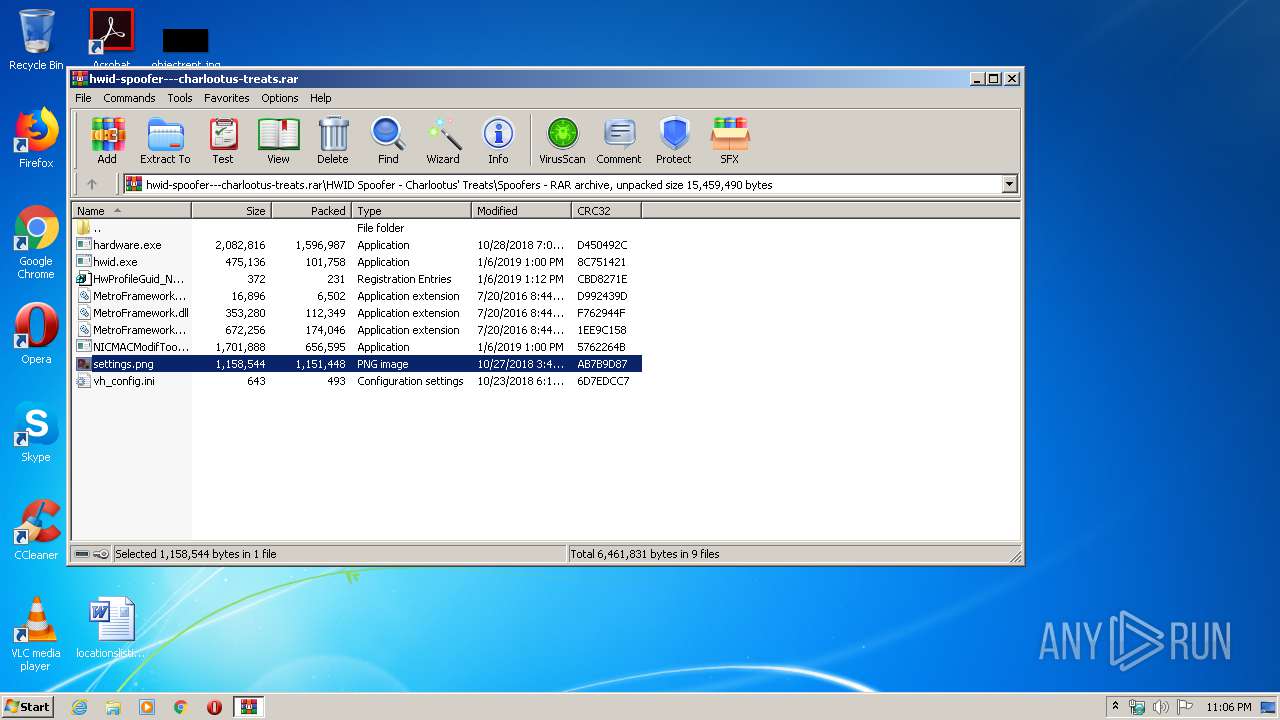Viewport: 1280px width, 720px height.
Task: Open Opera desktop shortcut
Action: [x=36, y=335]
